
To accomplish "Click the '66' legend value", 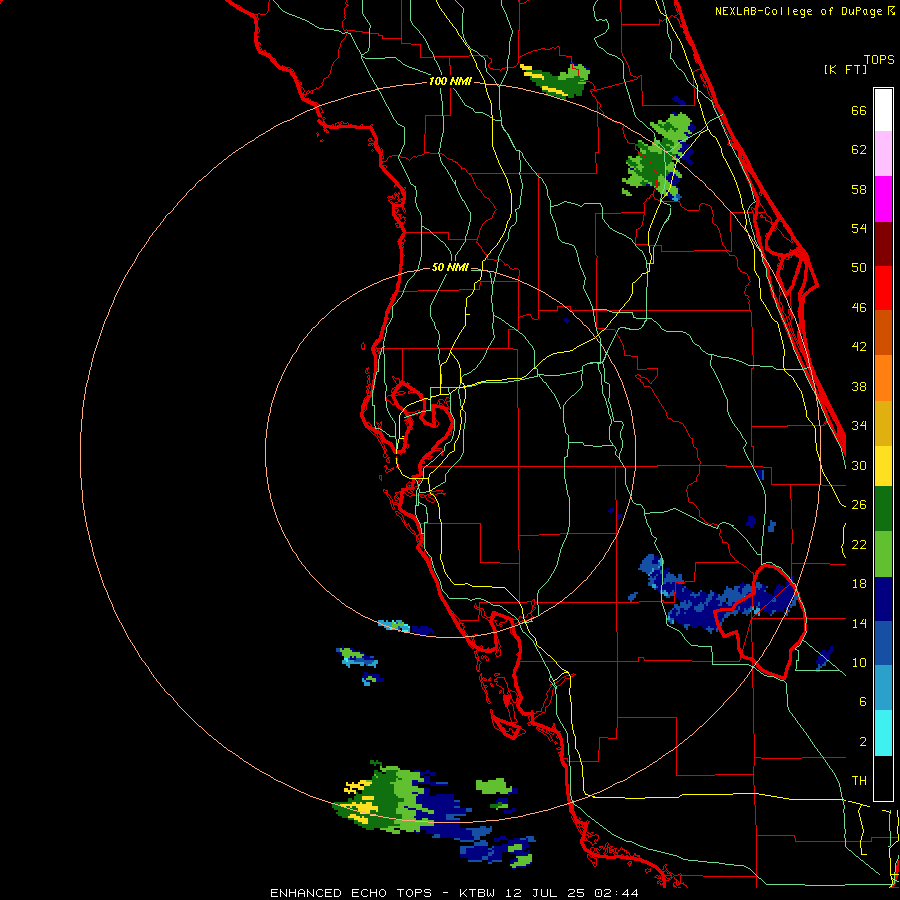I will (x=859, y=110).
